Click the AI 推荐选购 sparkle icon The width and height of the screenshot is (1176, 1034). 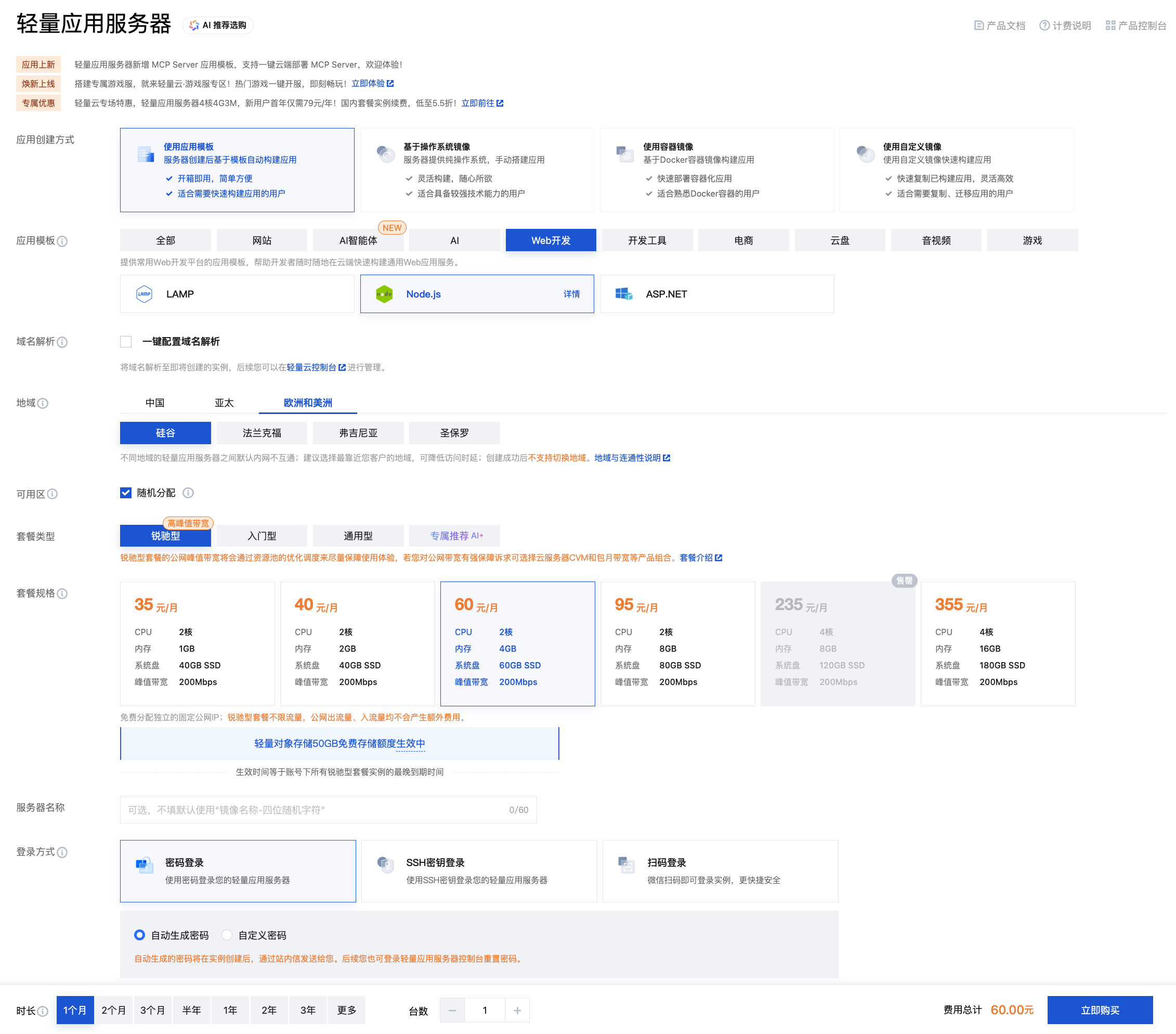pyautogui.click(x=194, y=25)
